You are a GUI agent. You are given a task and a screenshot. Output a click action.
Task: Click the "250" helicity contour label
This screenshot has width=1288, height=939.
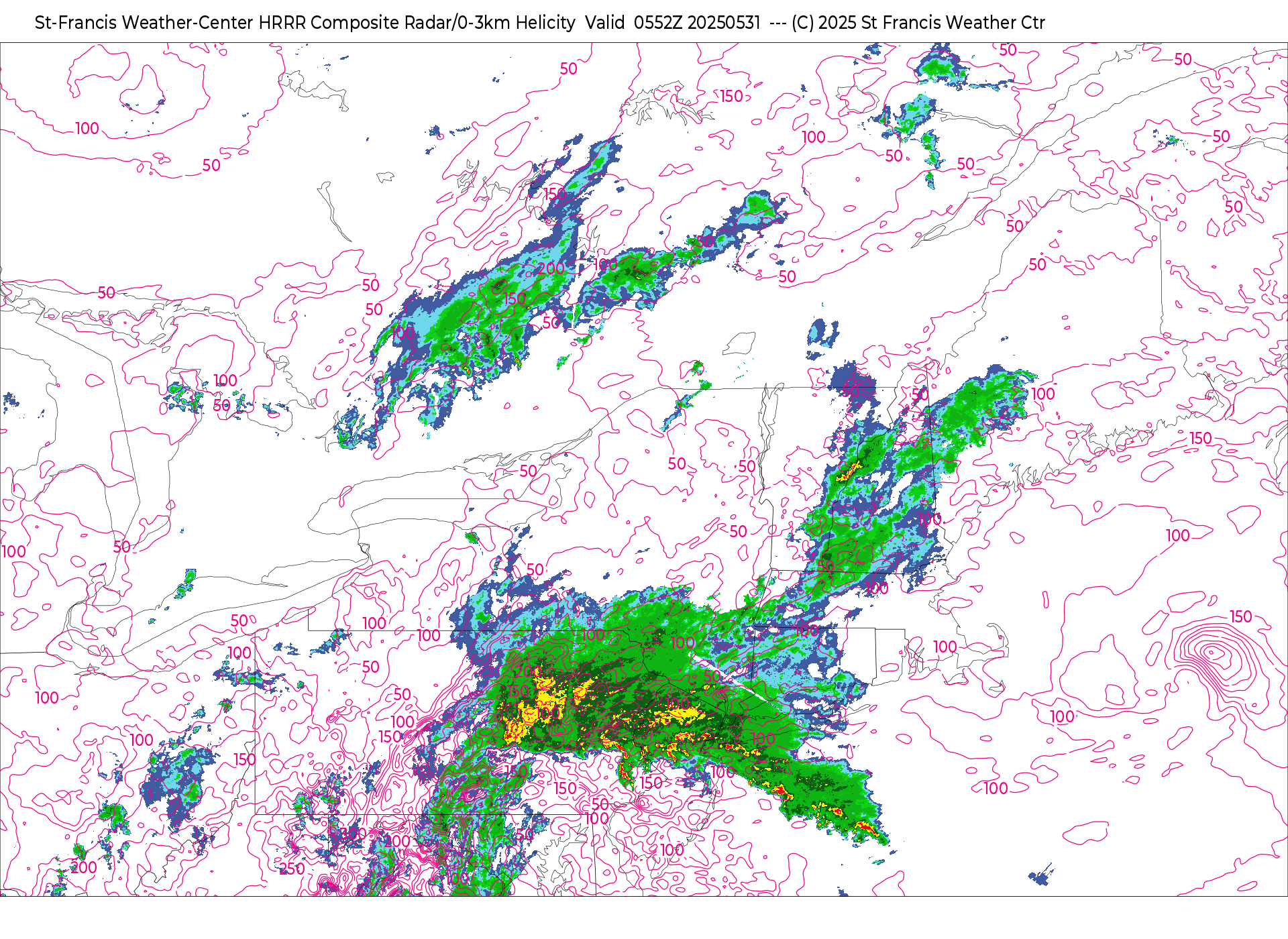292,869
